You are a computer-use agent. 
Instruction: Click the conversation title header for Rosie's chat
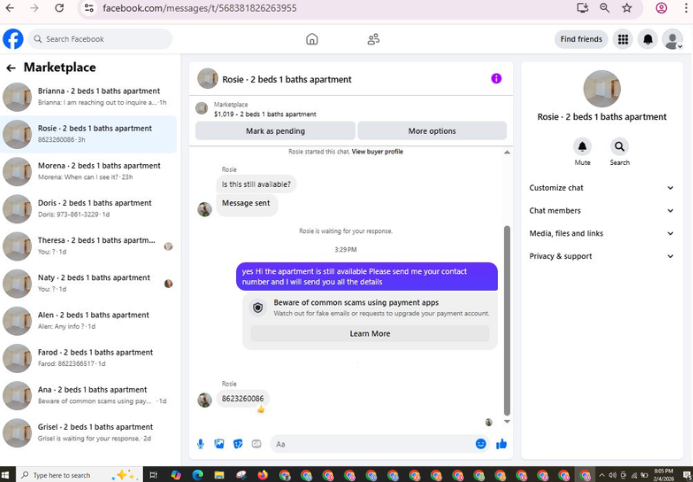287,80
